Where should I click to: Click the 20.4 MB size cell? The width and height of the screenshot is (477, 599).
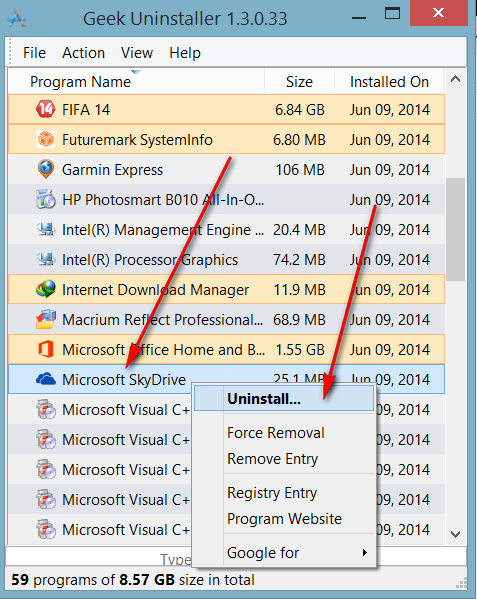[299, 230]
